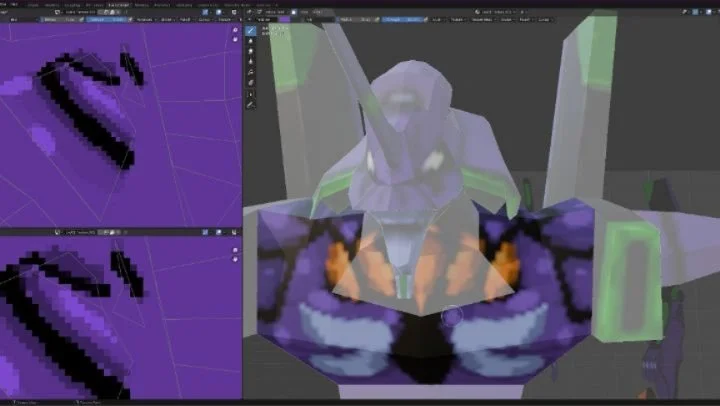Screen dimensions: 720x406
Task: Open Stroke popover in viewport tool settings
Action: (x=507, y=19)
